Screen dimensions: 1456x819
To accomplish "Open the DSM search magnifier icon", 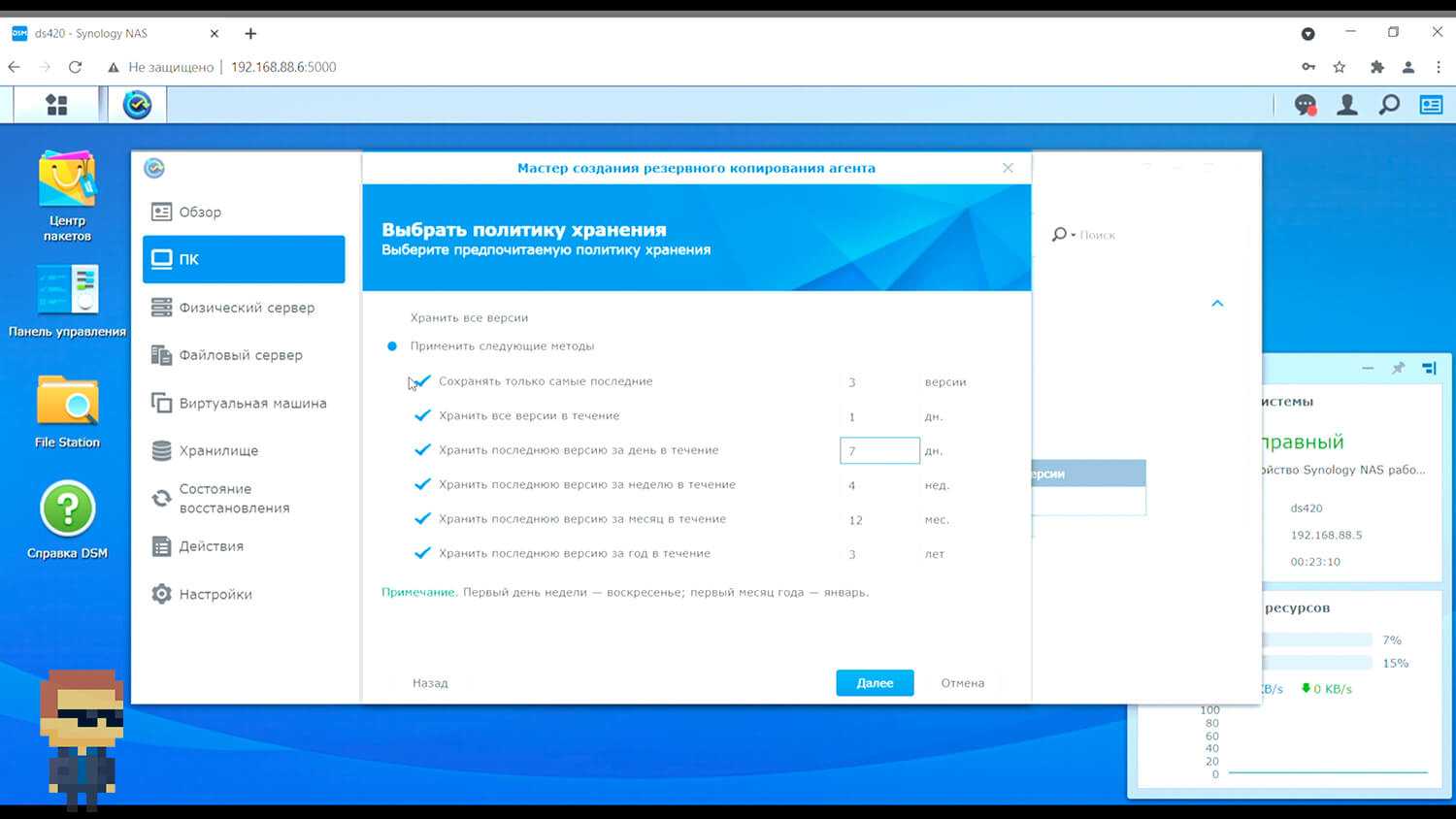I will (x=1389, y=105).
